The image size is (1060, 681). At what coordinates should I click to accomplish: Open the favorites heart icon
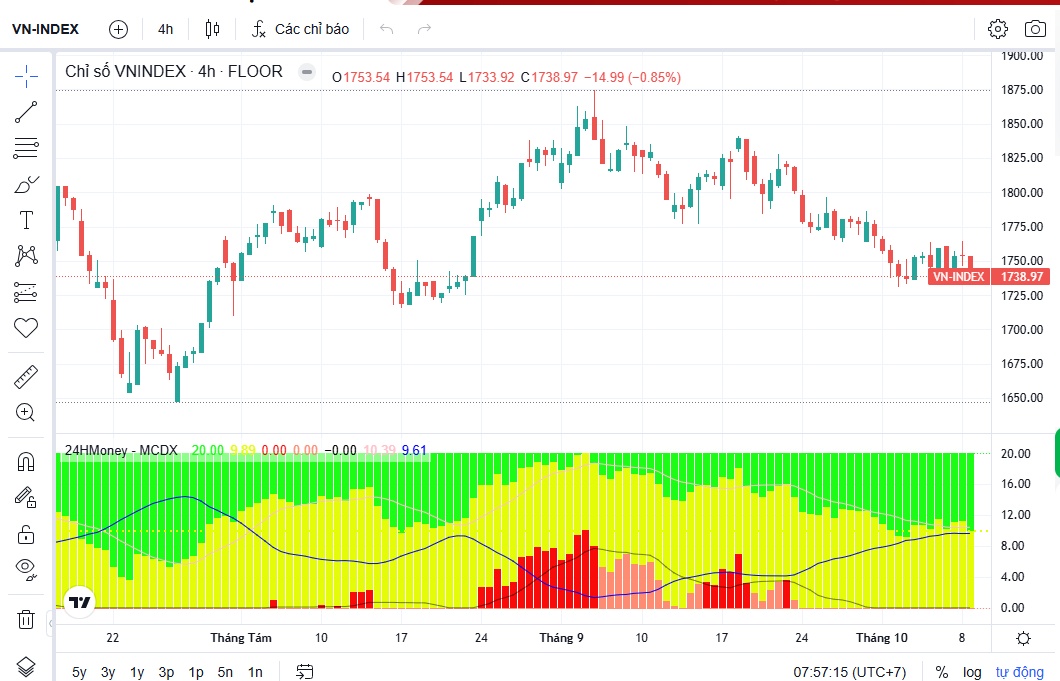pos(26,328)
